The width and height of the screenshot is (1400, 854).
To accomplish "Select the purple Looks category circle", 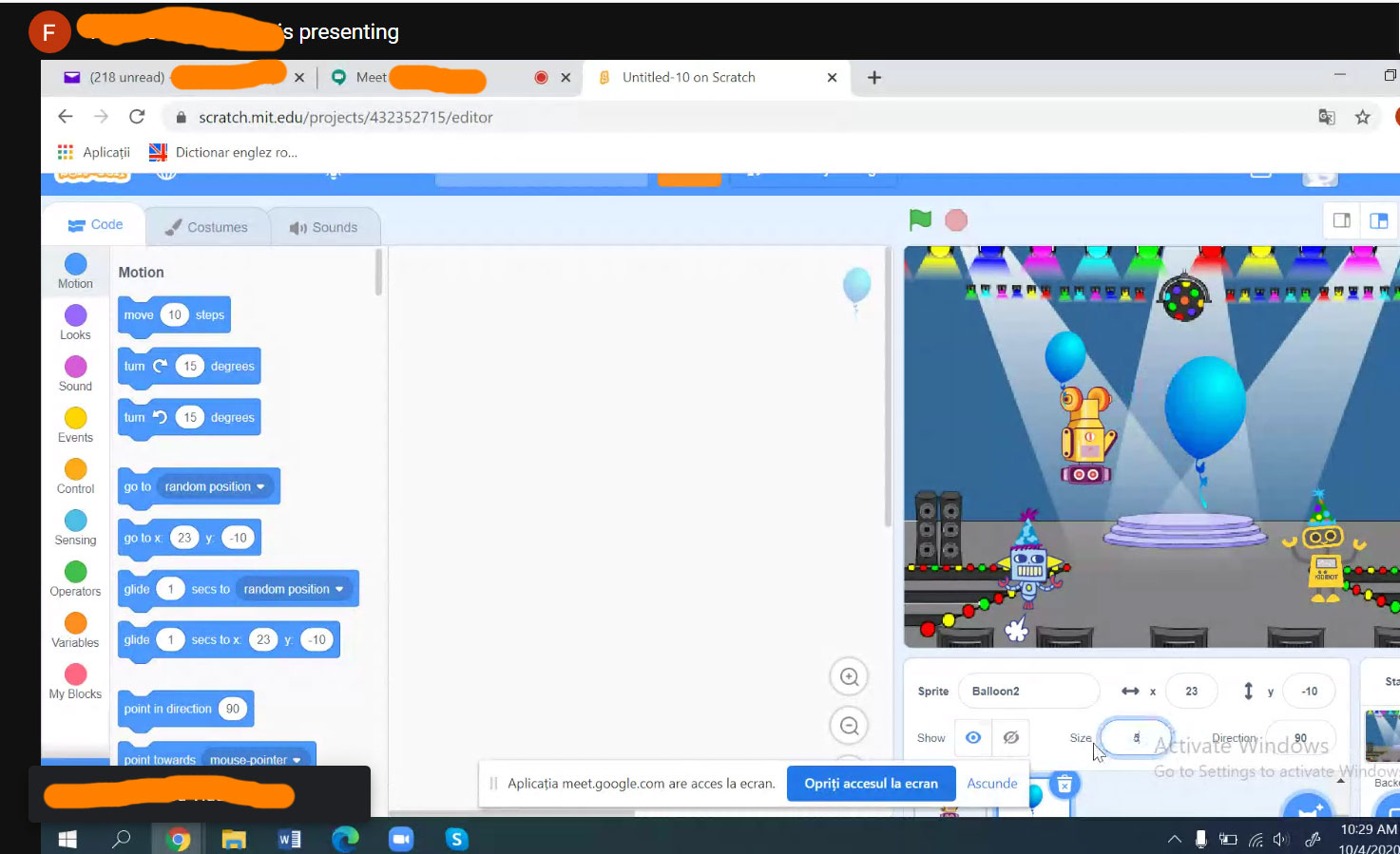I will pos(75,315).
